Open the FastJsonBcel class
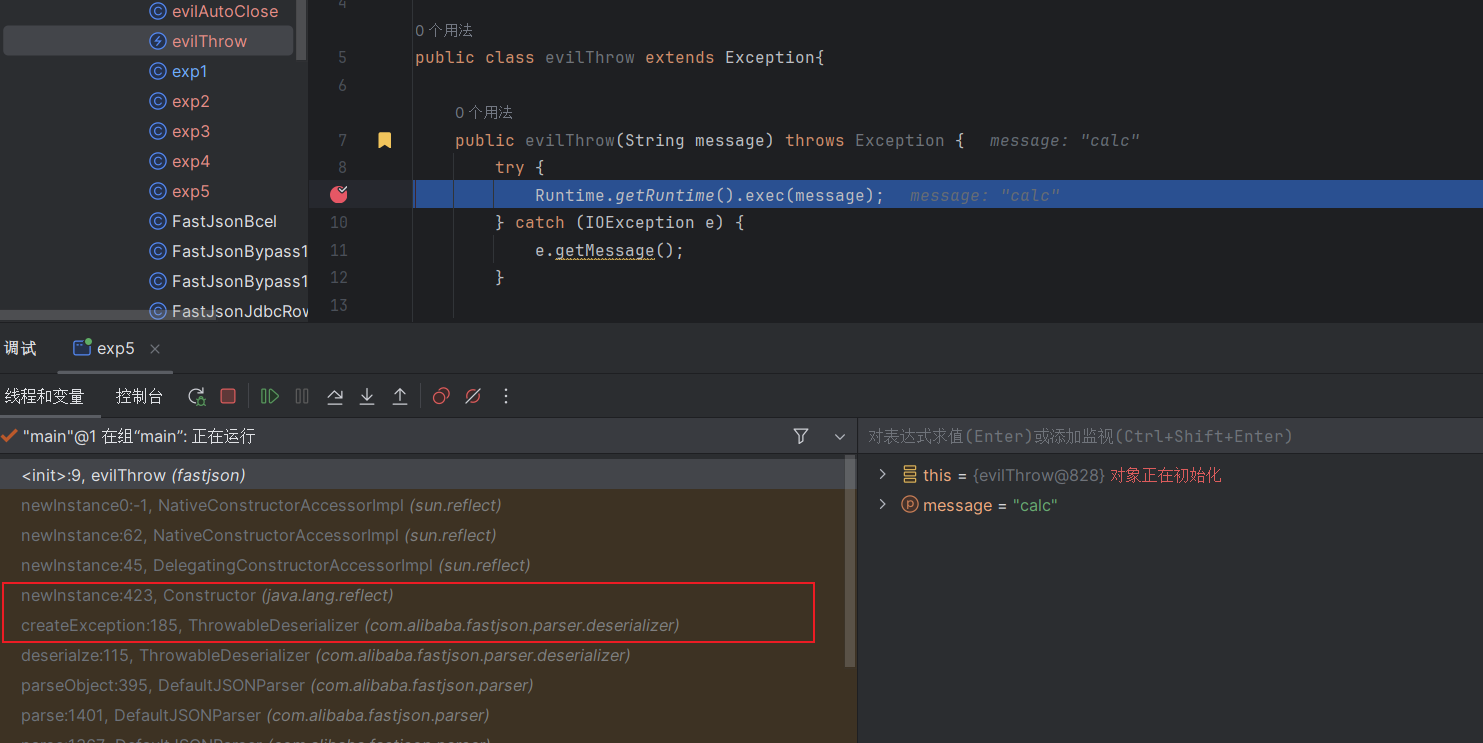This screenshot has width=1483, height=743. pyautogui.click(x=224, y=221)
